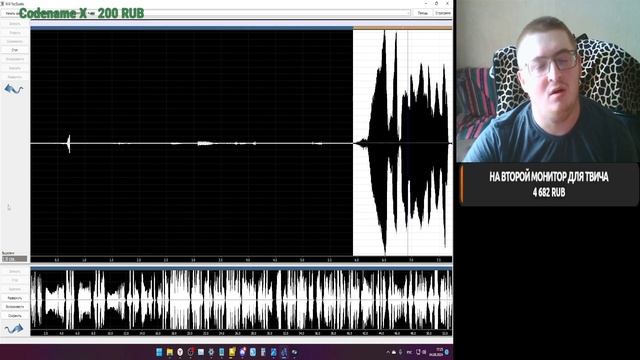Click the blue bar above the lower waveform
The height and width of the screenshot is (360, 640).
click(x=241, y=268)
